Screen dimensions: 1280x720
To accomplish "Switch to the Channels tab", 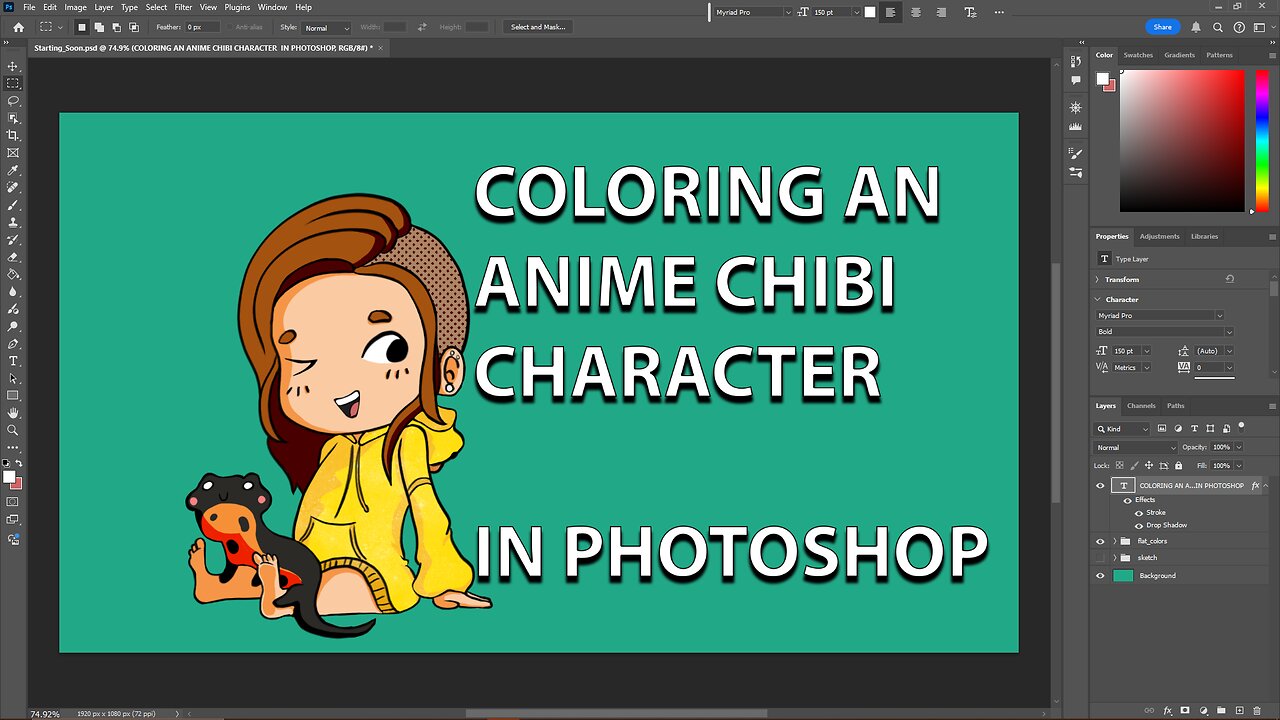I will [x=1141, y=406].
